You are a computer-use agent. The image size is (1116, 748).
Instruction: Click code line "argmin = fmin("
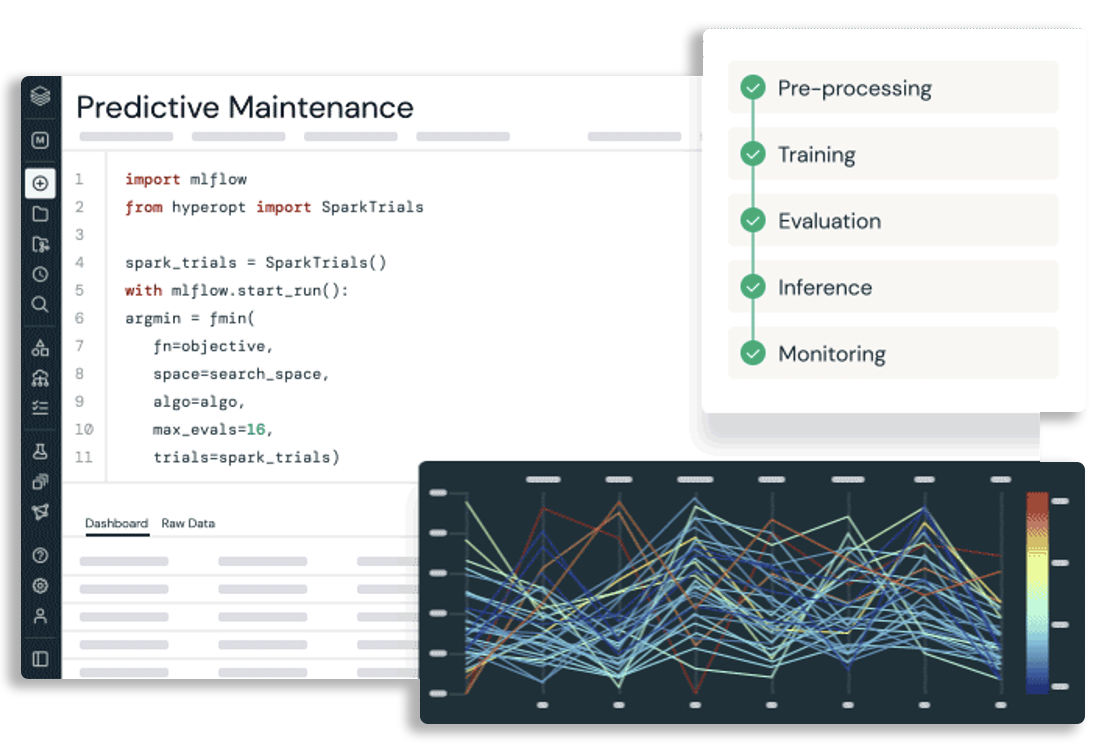[x=189, y=318]
